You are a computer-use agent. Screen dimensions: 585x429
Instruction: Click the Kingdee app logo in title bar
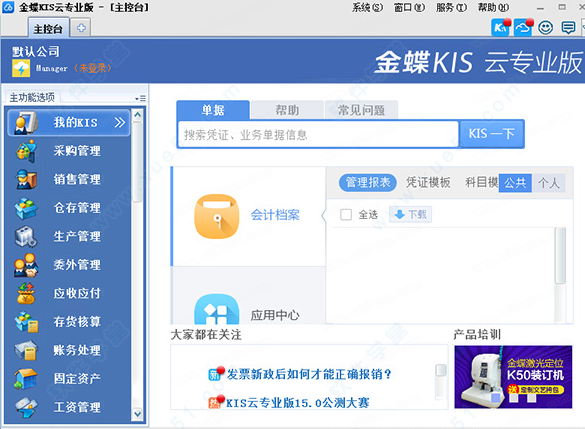[x=8, y=7]
